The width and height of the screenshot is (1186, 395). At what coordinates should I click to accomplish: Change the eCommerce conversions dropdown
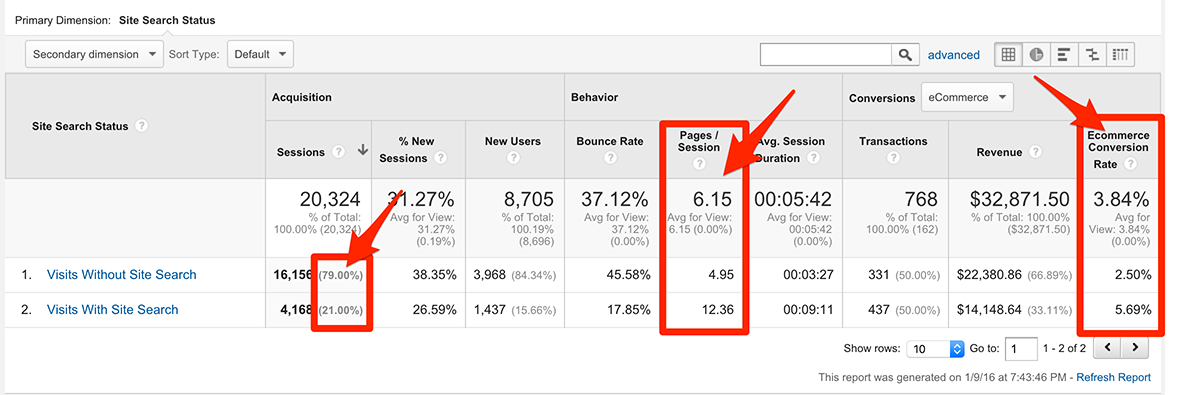point(967,97)
